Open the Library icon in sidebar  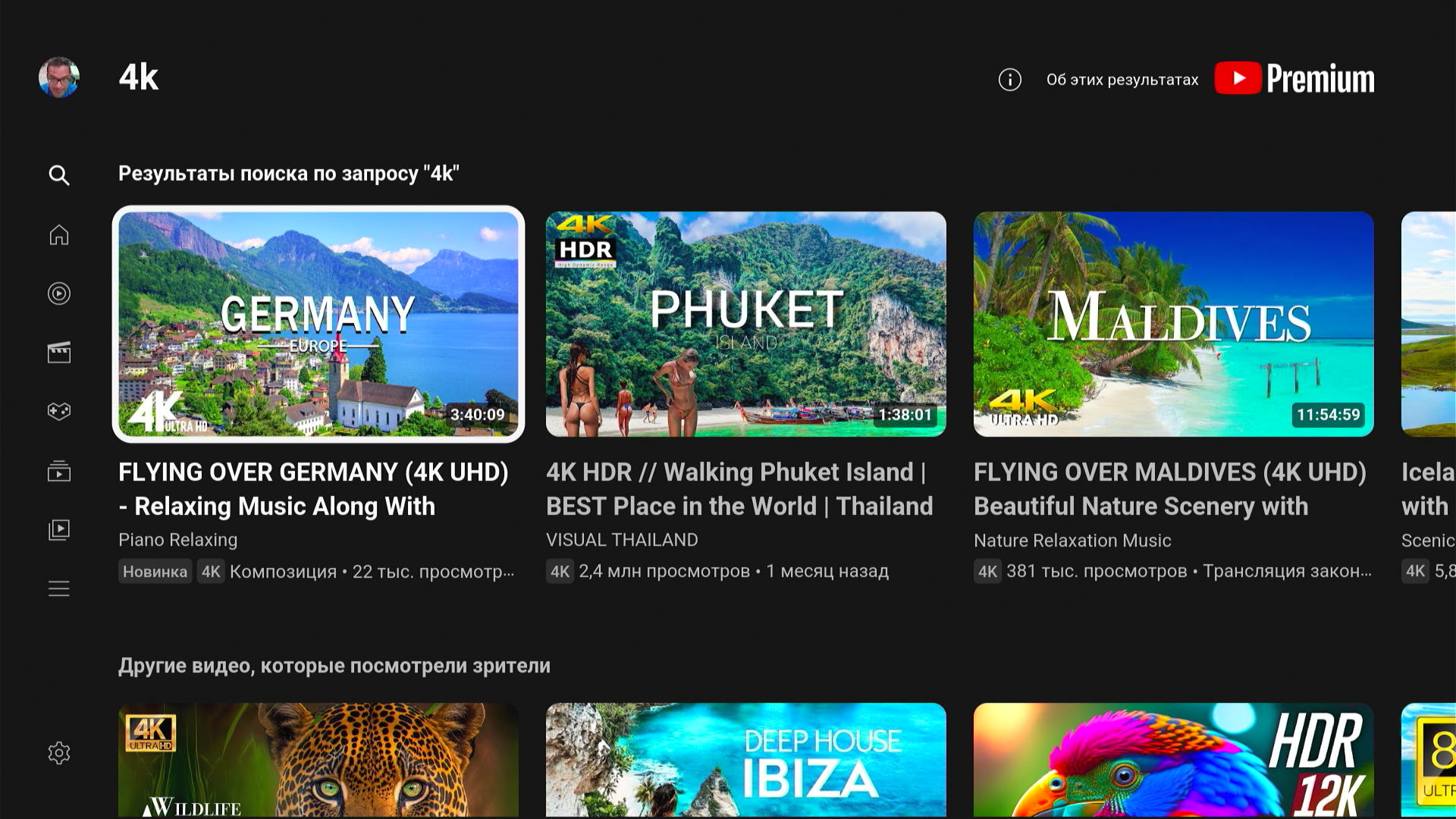coord(59,529)
